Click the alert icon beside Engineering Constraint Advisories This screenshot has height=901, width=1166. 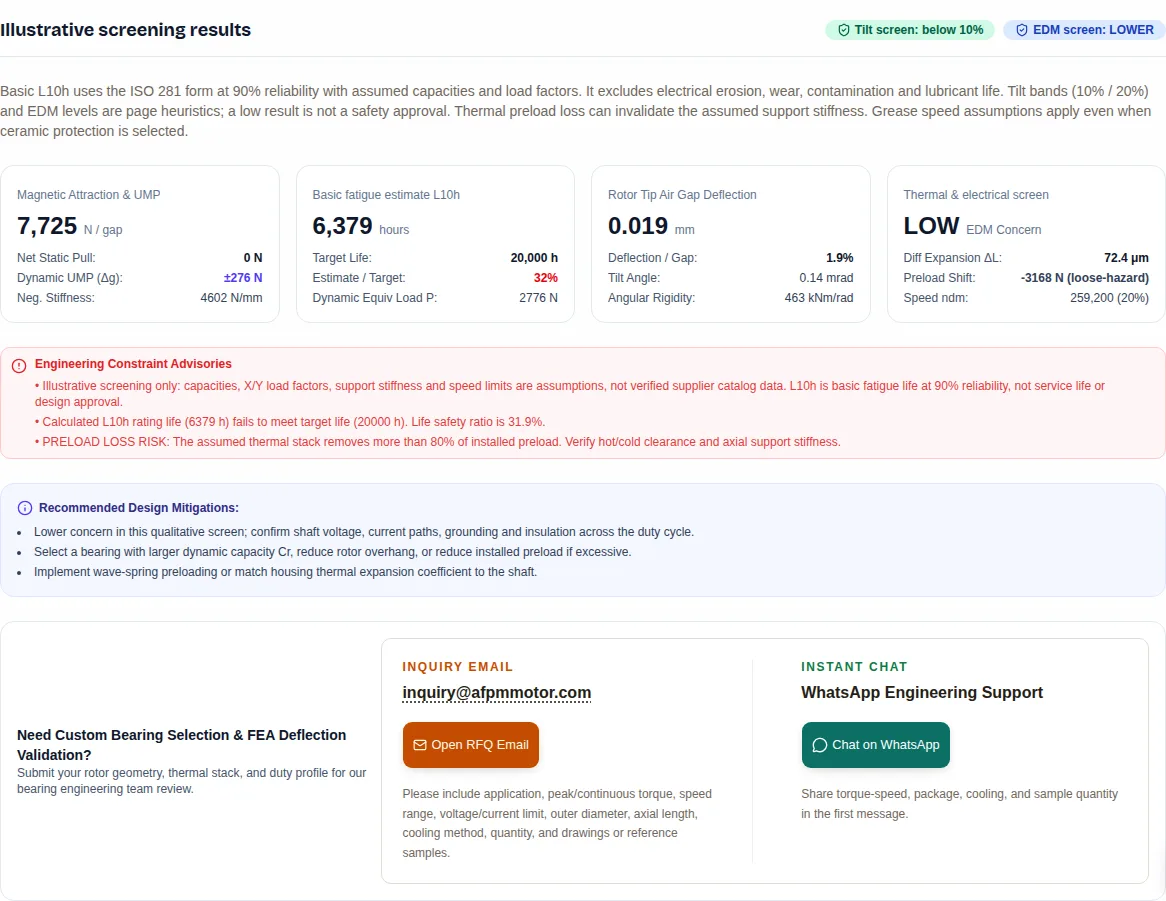[19, 365]
